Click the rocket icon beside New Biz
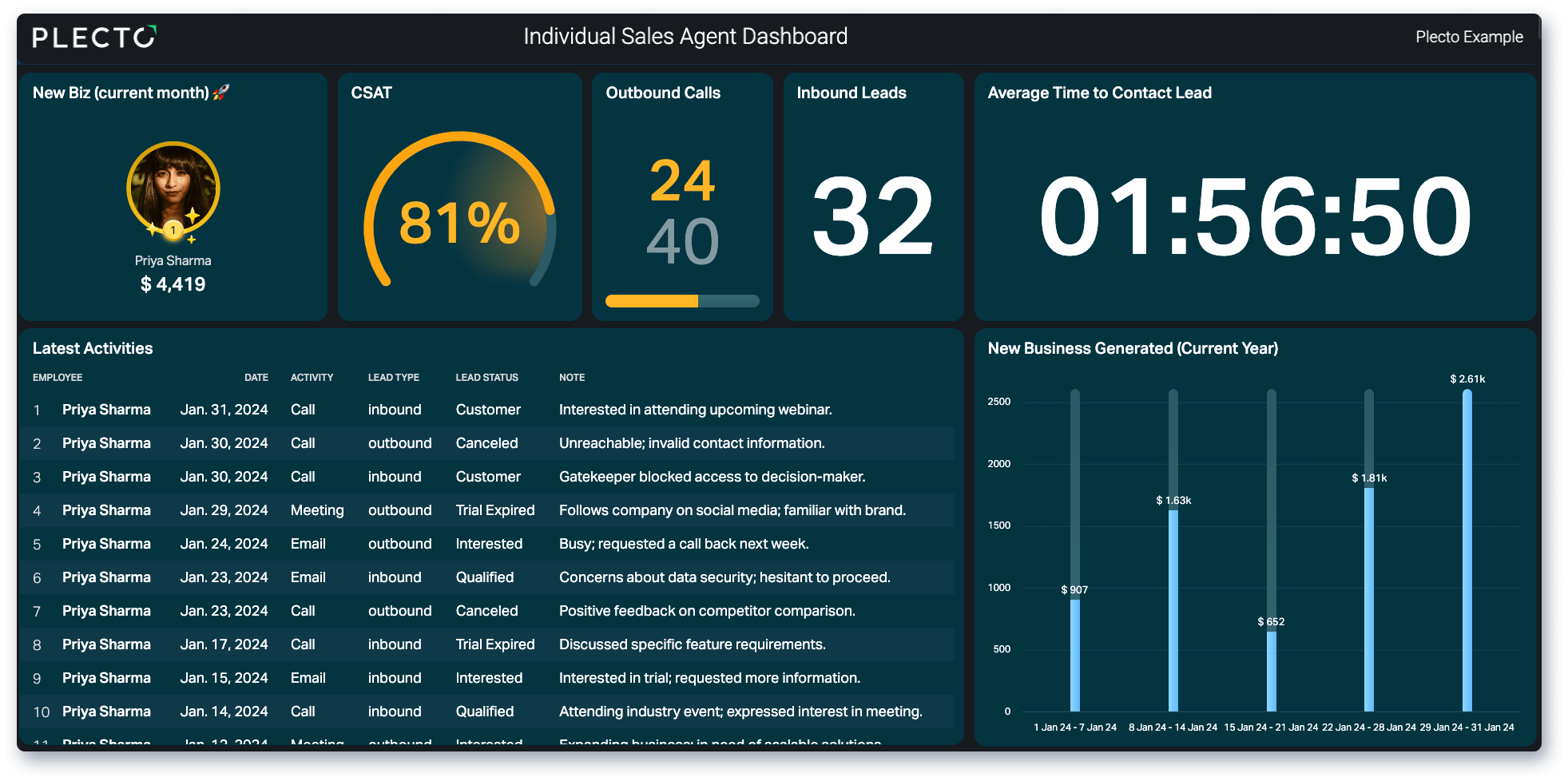Screen dimensions: 1568x781 click(221, 93)
